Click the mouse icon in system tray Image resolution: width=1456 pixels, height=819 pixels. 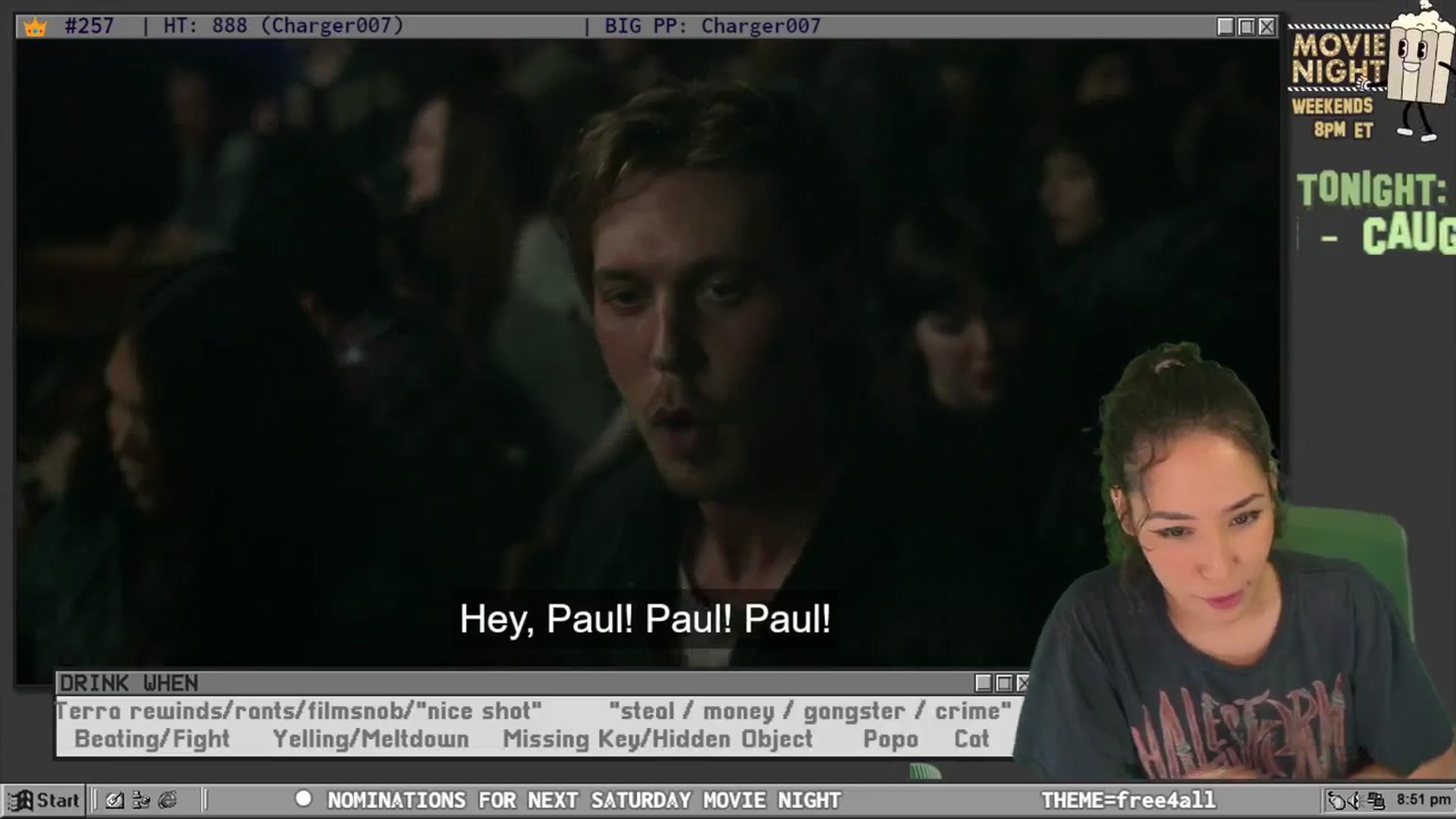tap(1335, 800)
